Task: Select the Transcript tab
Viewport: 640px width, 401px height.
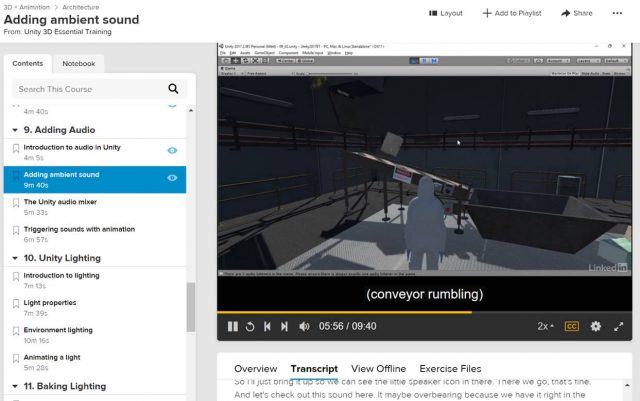Action: pyautogui.click(x=314, y=369)
